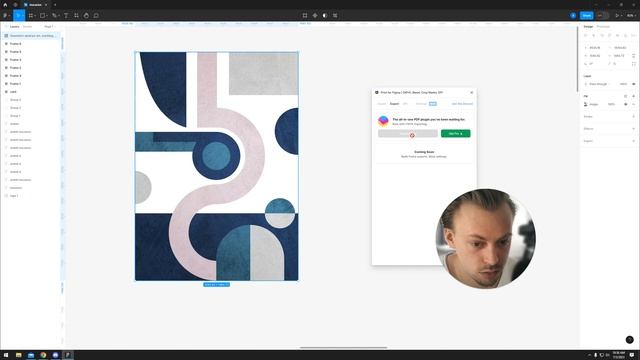Toggle layer visibility eye in Layer section
This screenshot has height=360, width=640.
pyautogui.click(x=633, y=84)
